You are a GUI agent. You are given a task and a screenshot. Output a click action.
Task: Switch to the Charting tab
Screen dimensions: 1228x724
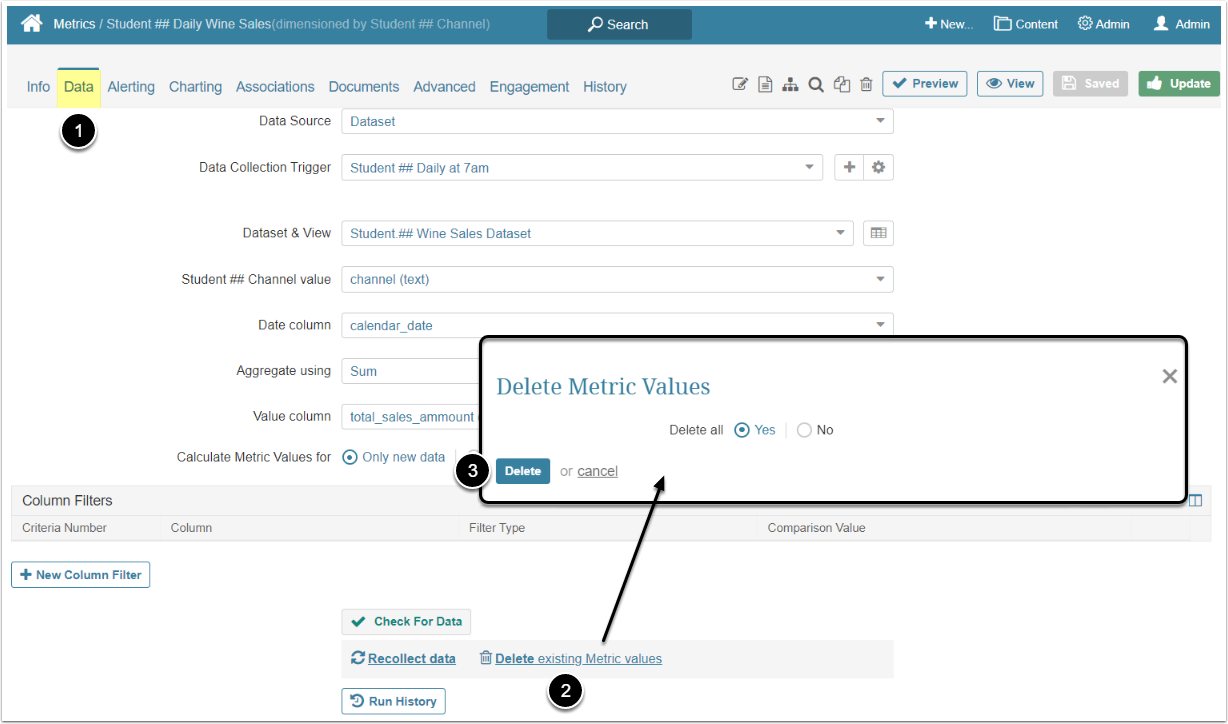(195, 87)
